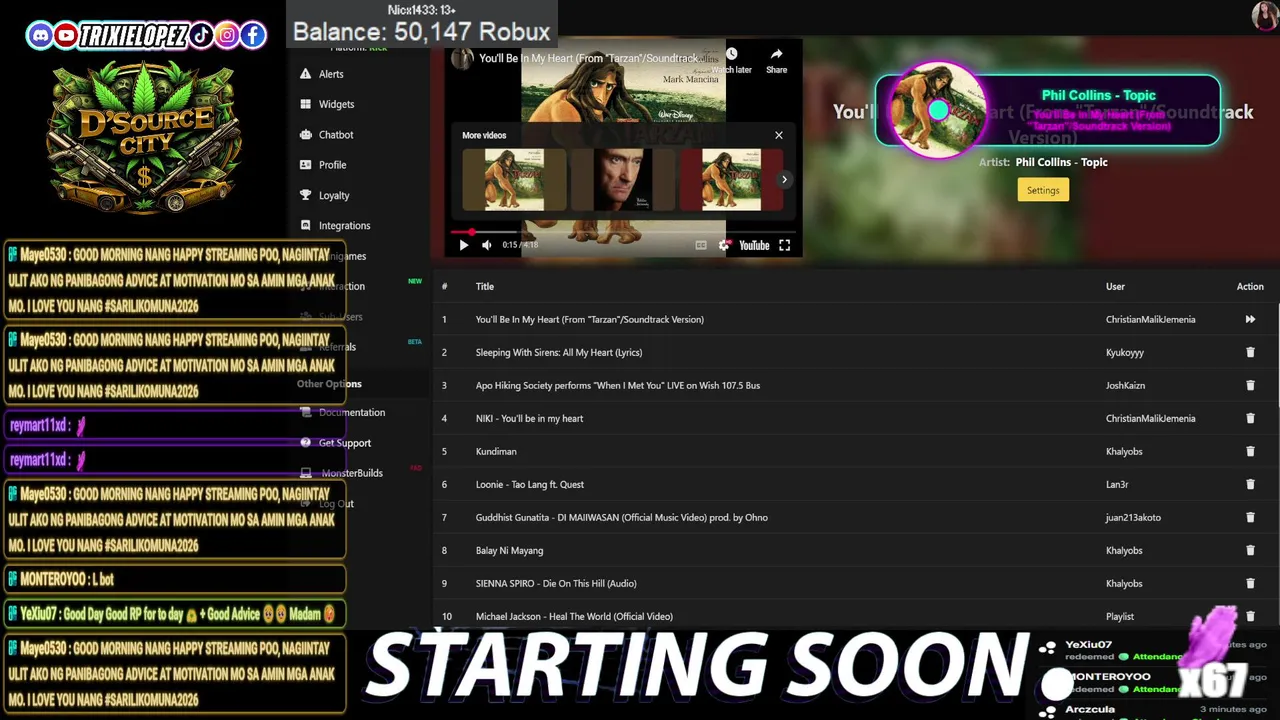
Task: Select the Phil Collins face thumbnail
Action: 623,180
